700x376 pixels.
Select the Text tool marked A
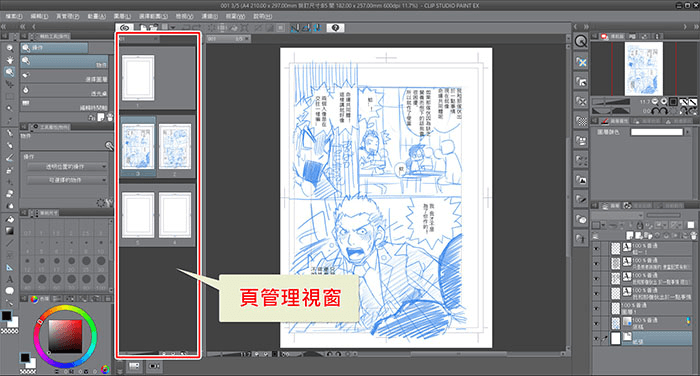point(9,279)
